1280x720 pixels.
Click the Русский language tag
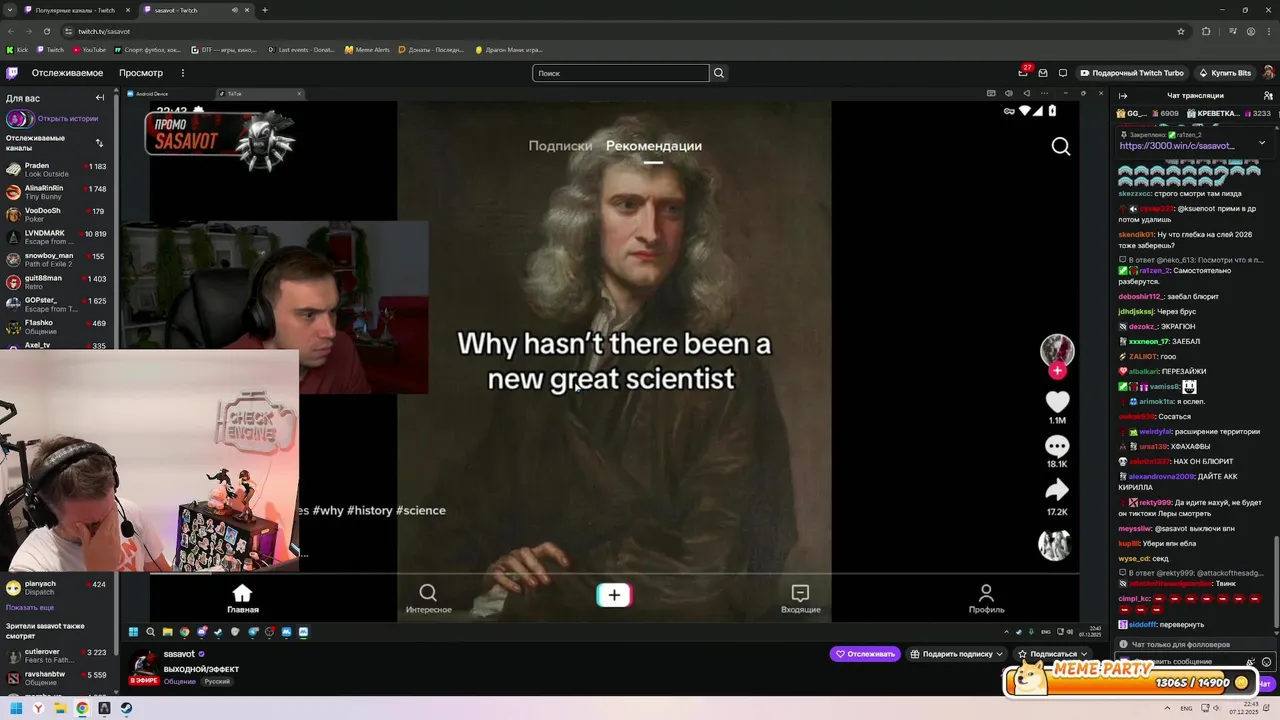217,681
